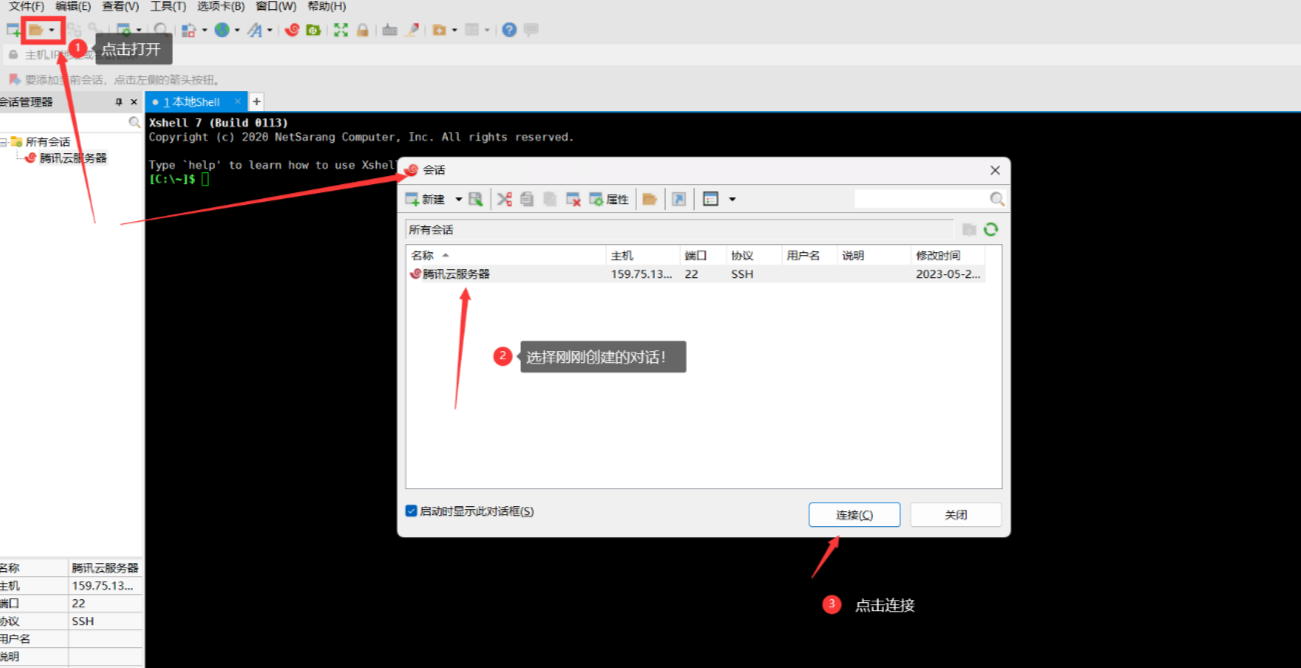1301x668 pixels.
Task: Click the delete session icon with red X
Action: [x=573, y=199]
